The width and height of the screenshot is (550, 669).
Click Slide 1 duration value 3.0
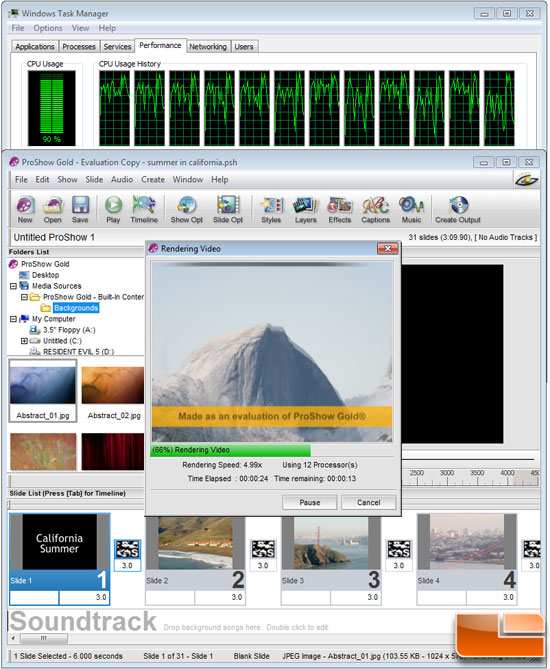(x=84, y=597)
